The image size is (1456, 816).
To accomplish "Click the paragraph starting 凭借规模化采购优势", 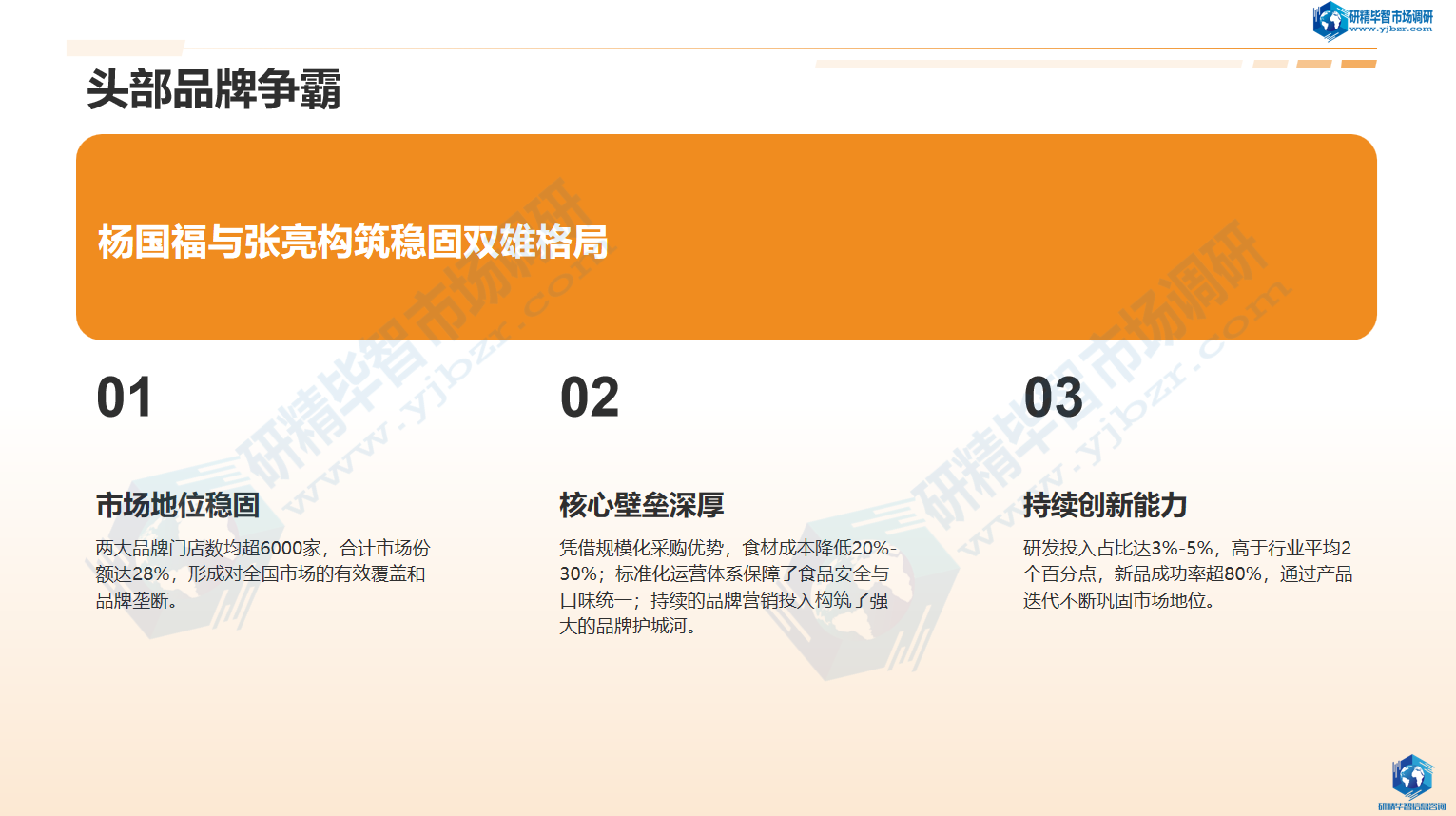I will click(728, 587).
